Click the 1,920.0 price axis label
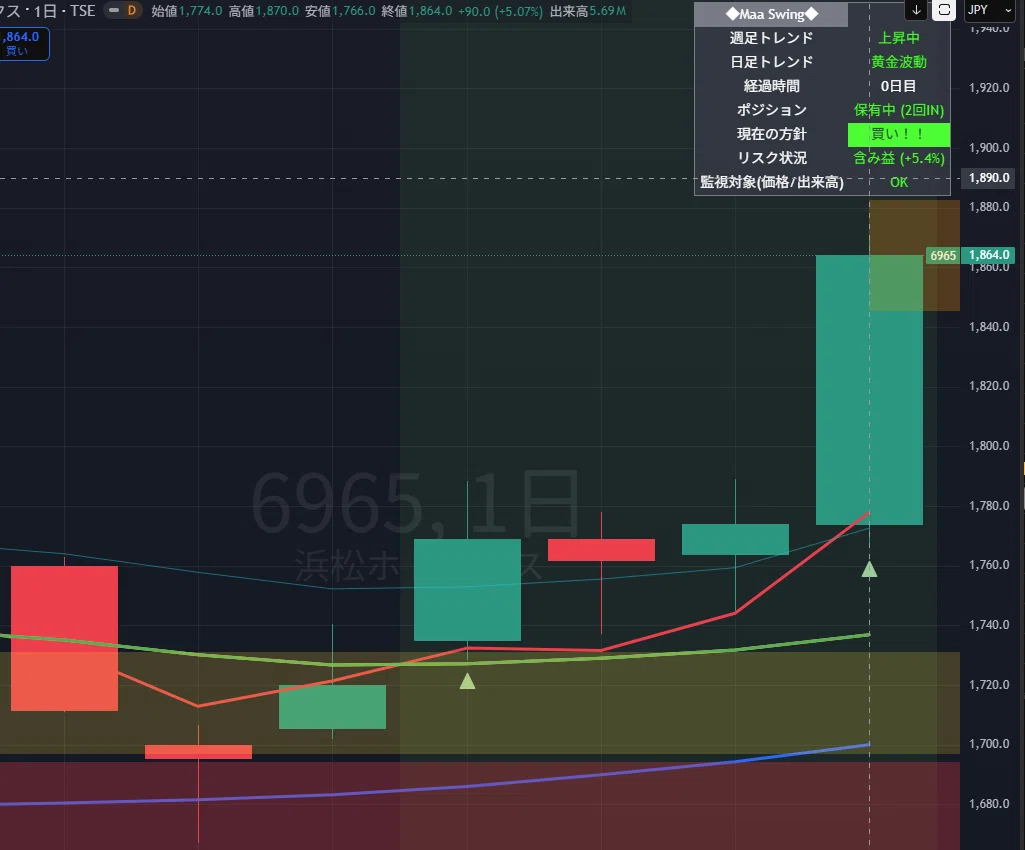1025x850 pixels. point(989,88)
